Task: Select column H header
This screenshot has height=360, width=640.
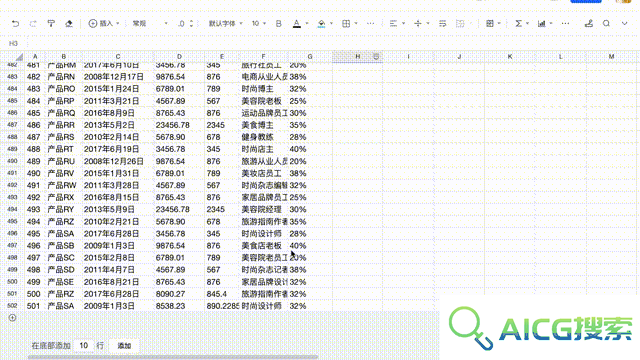Action: click(x=358, y=57)
